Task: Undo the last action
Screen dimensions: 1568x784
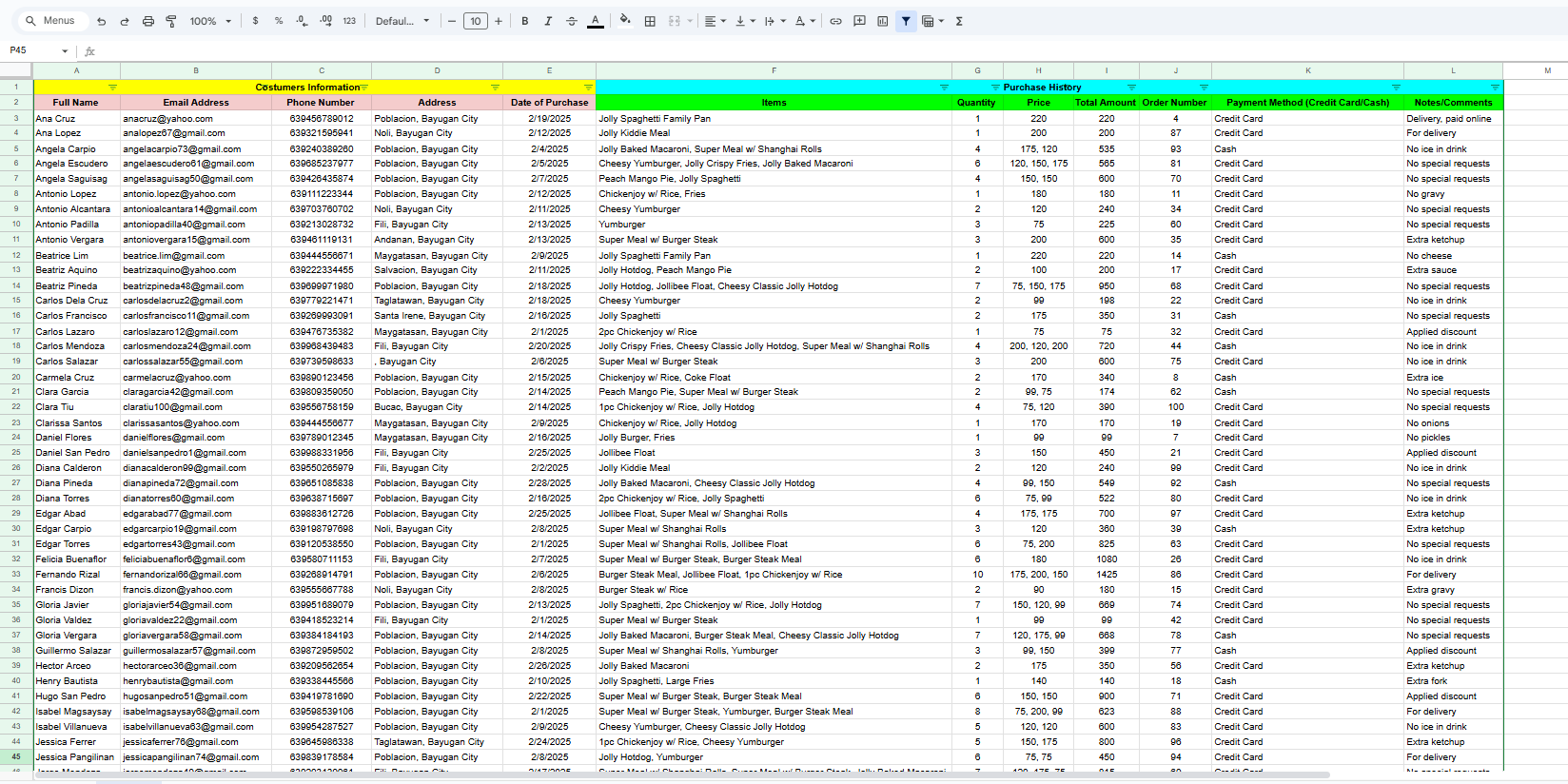Action: click(x=101, y=21)
